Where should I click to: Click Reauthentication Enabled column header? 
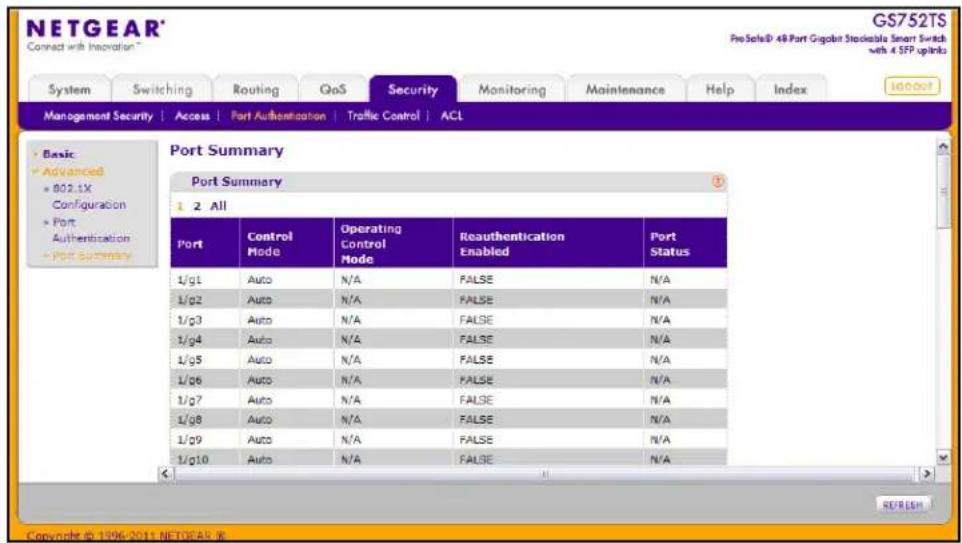[548, 244]
